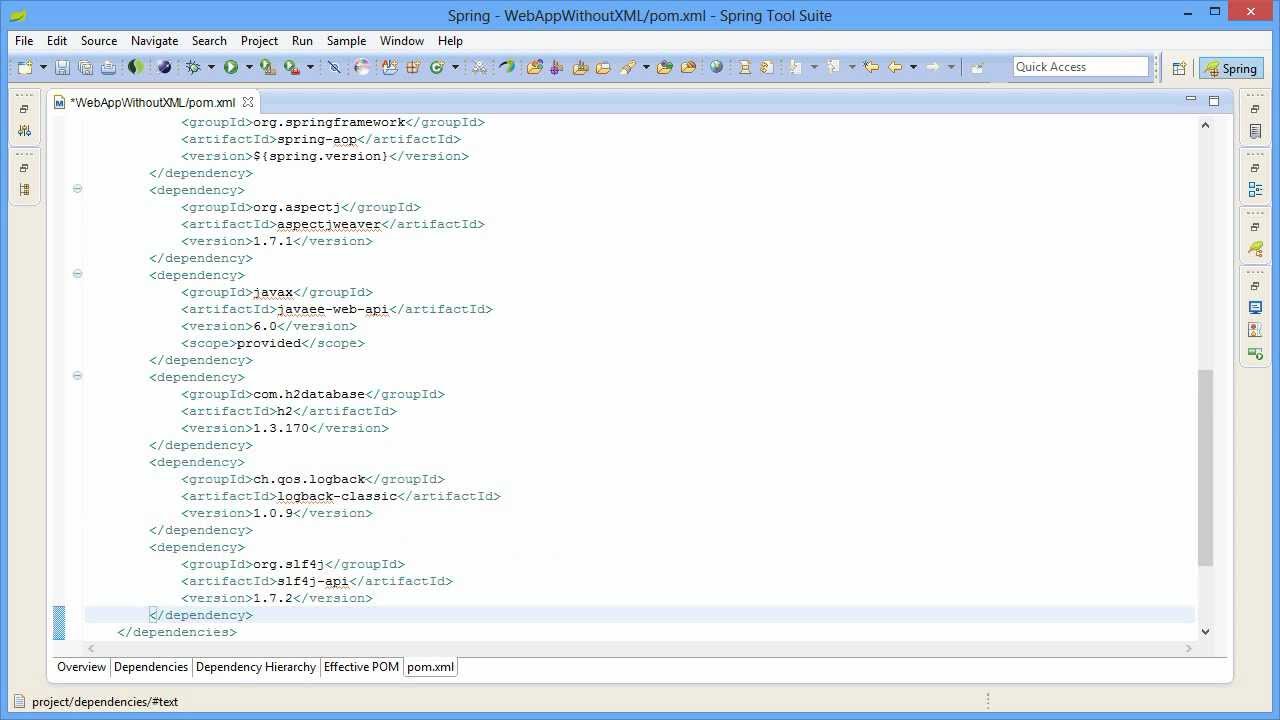Open the External Tools dropdown arrow
Screen dimensions: 1280x720
(310, 67)
